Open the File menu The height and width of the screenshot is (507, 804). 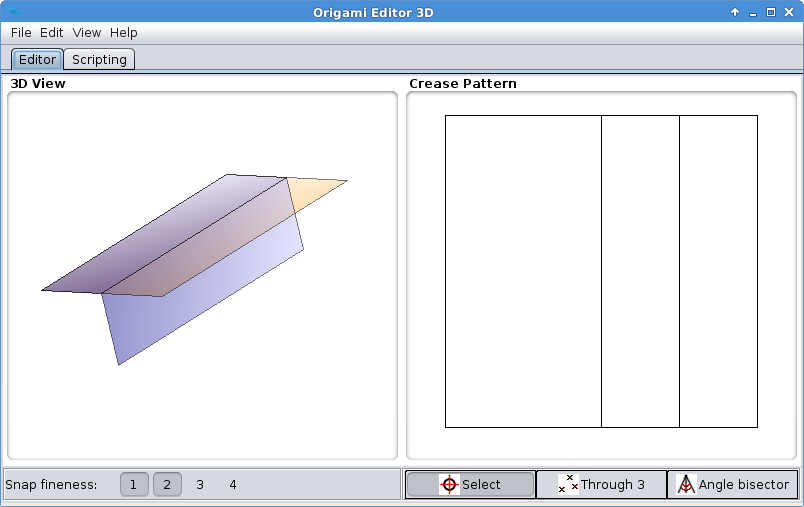[21, 33]
